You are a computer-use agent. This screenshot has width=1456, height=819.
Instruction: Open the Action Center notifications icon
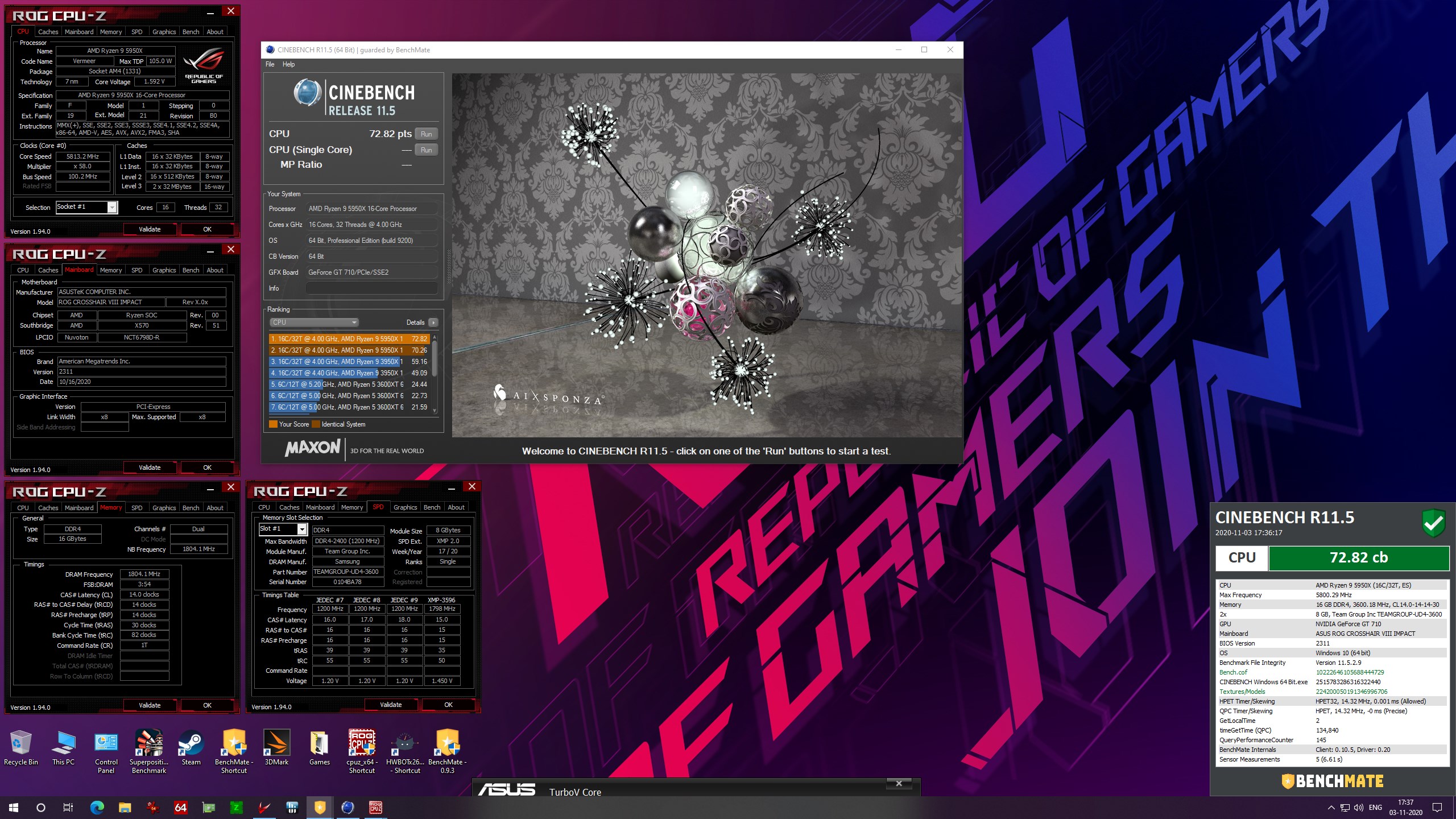coord(1437,808)
